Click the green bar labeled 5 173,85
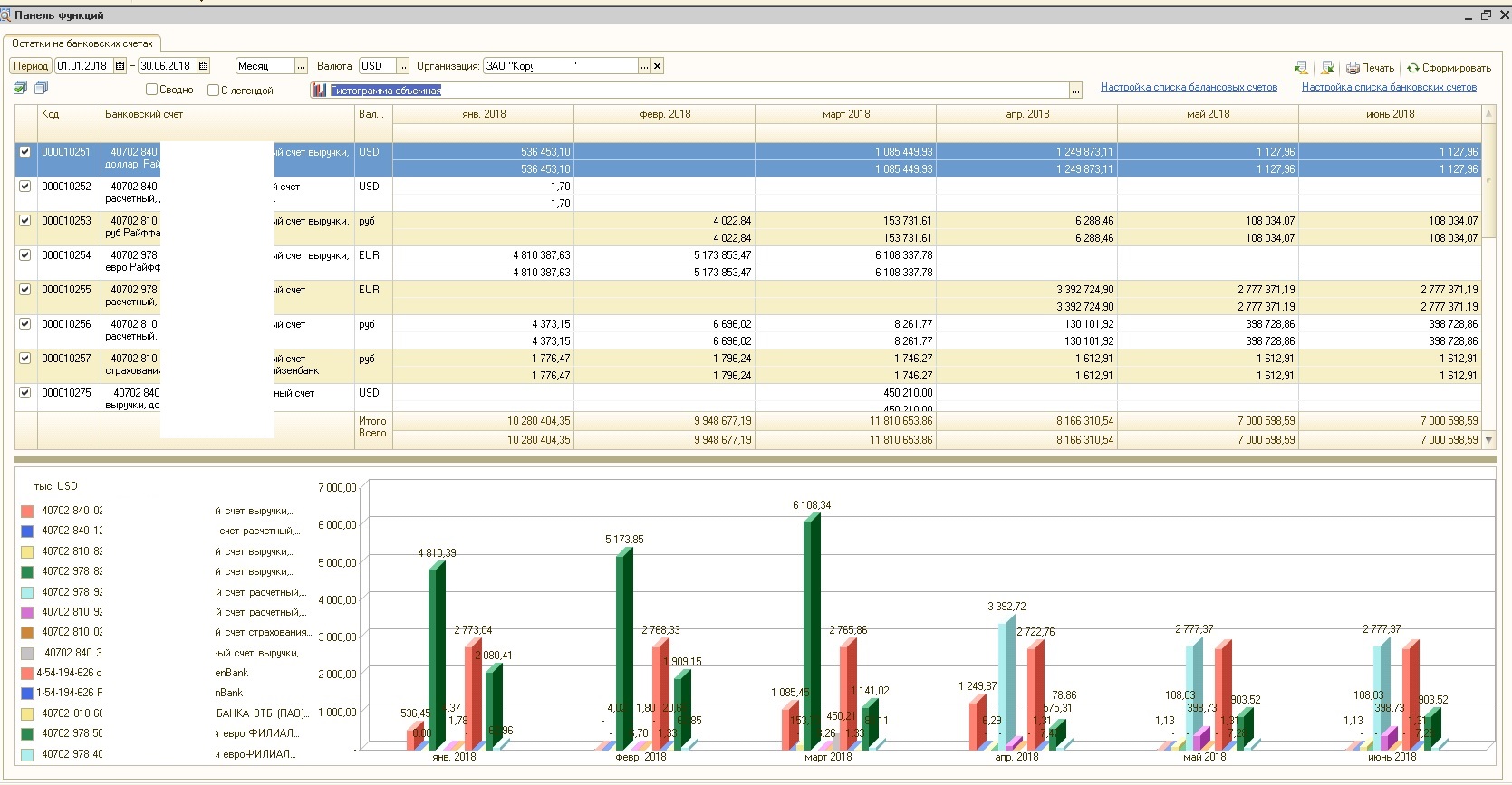The height and width of the screenshot is (785, 1512). click(x=624, y=649)
